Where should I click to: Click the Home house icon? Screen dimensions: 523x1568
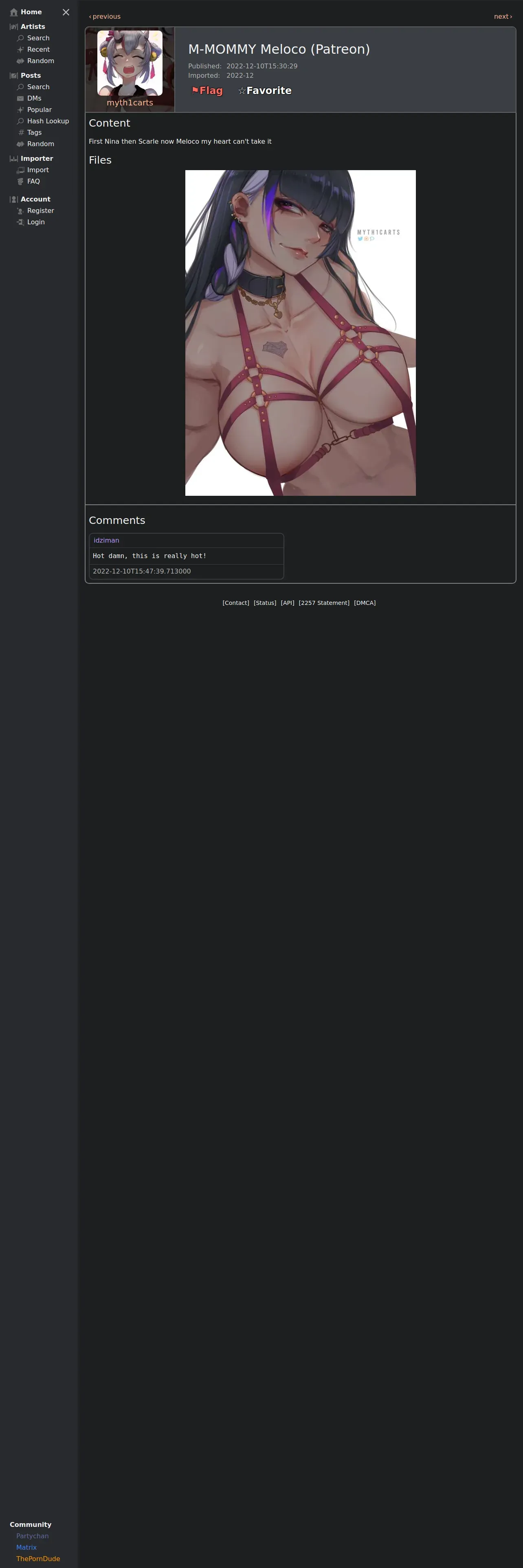point(14,12)
